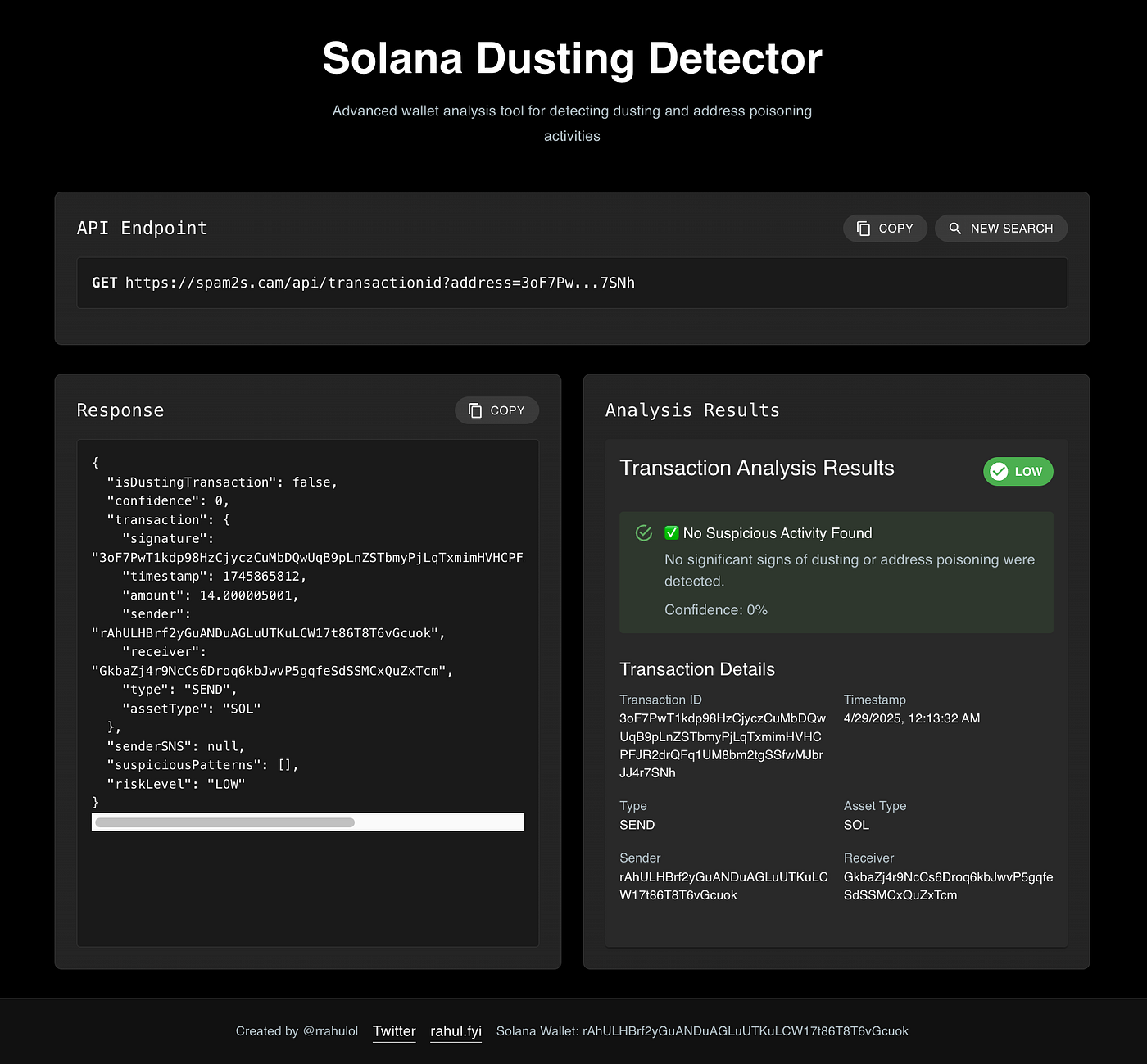
Task: Click the Solana Wallet address in footer
Action: [x=746, y=1031]
